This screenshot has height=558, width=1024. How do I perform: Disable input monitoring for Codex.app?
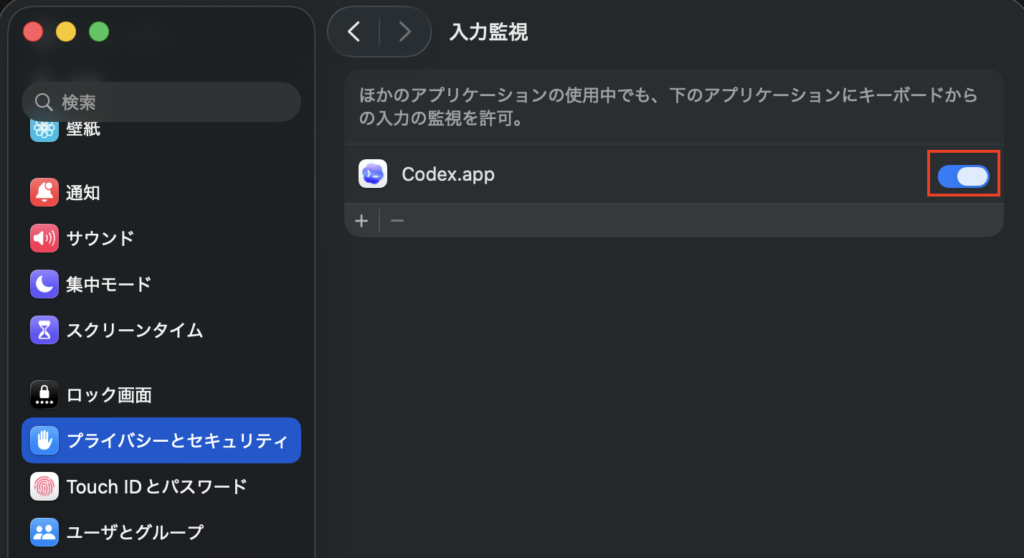[x=963, y=176]
